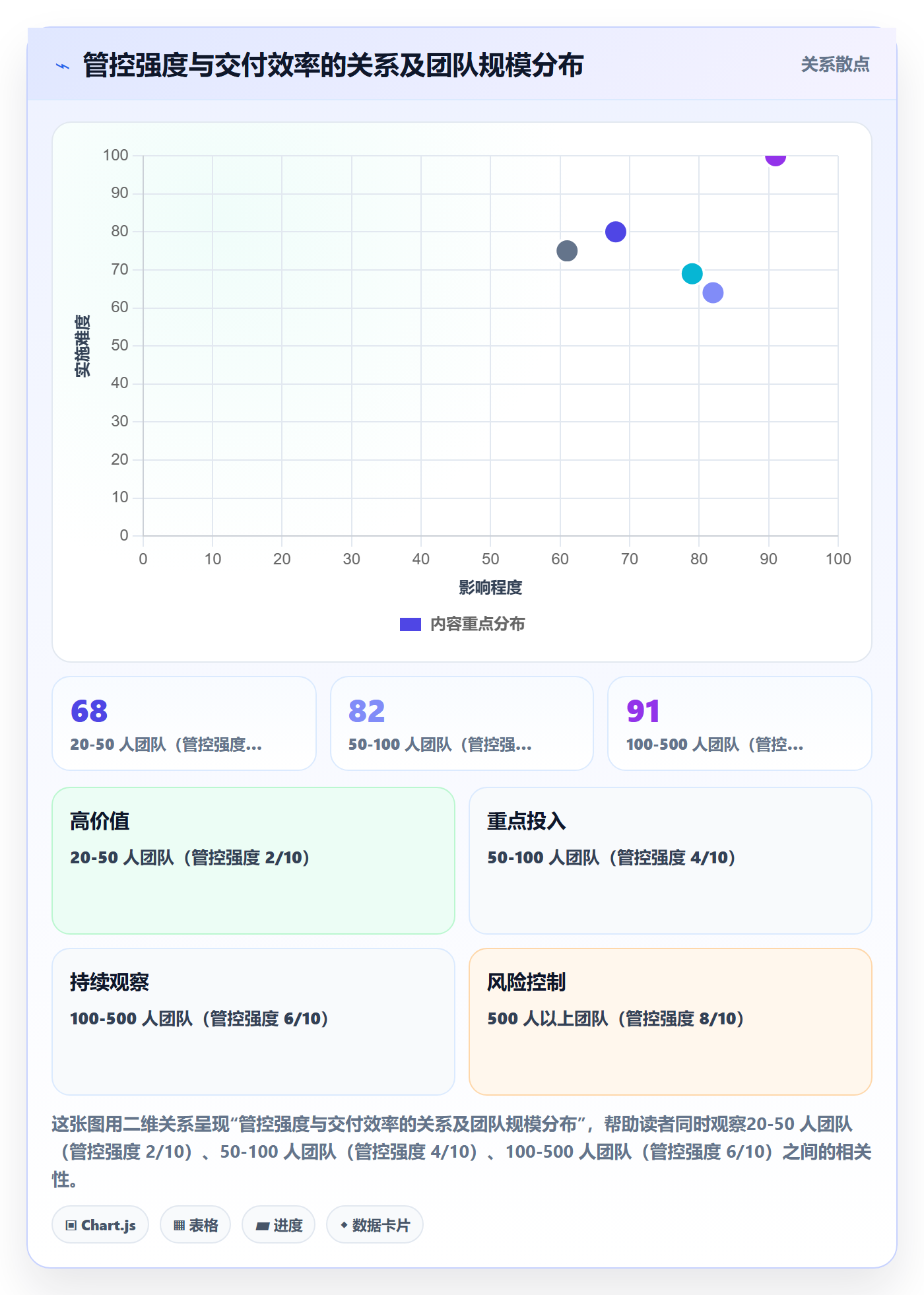924x1295 pixels.
Task: Click the teal scatter point near 79
Action: (x=692, y=273)
